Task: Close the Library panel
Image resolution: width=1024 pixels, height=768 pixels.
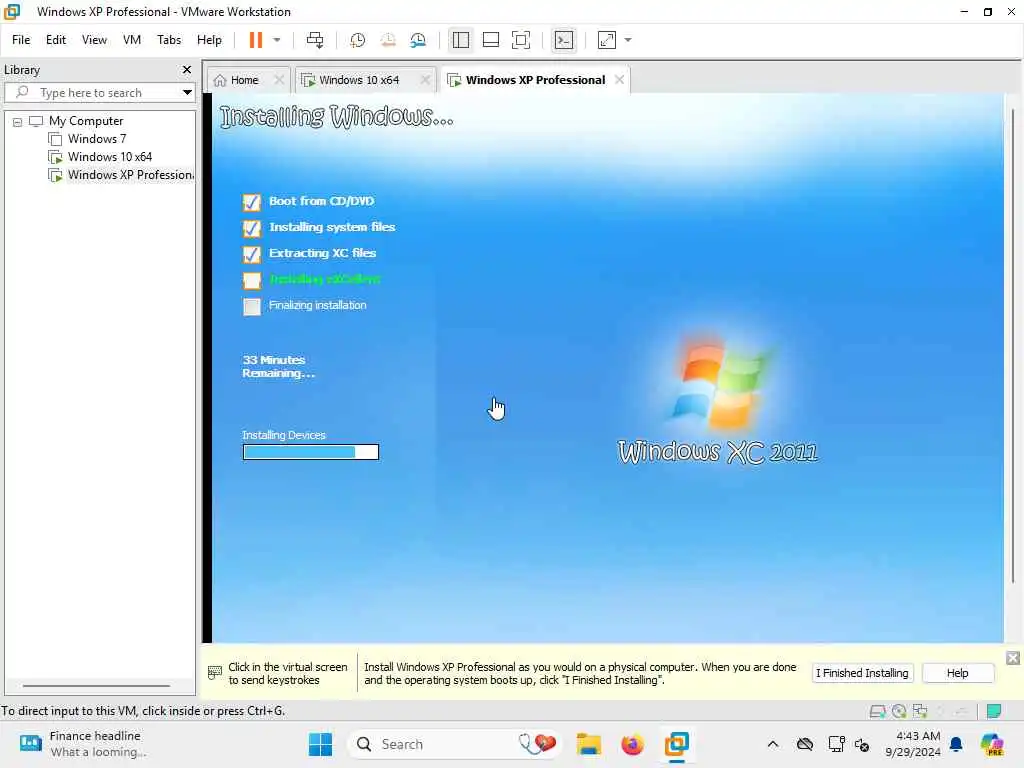Action: pos(187,69)
